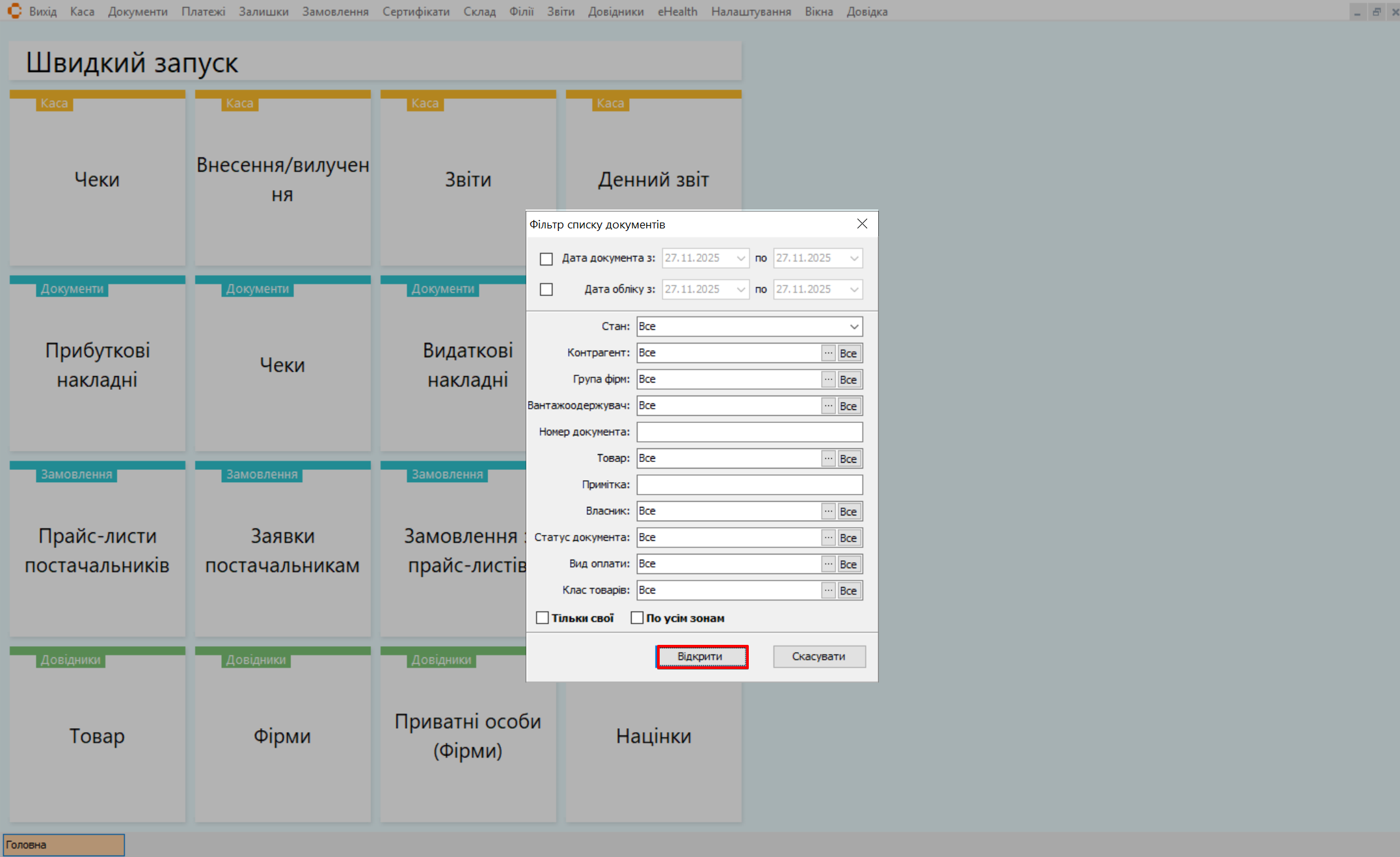Open the Клас товарів ellipsis lookup
The height and width of the screenshot is (857, 1400).
tap(828, 590)
